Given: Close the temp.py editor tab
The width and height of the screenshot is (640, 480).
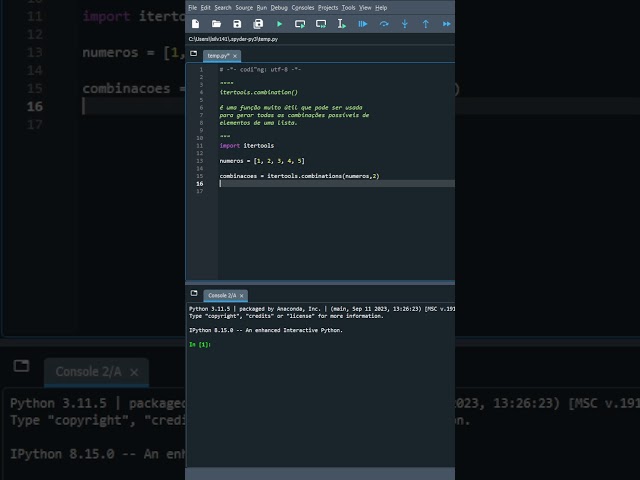Looking at the screenshot, I should click(x=235, y=56).
